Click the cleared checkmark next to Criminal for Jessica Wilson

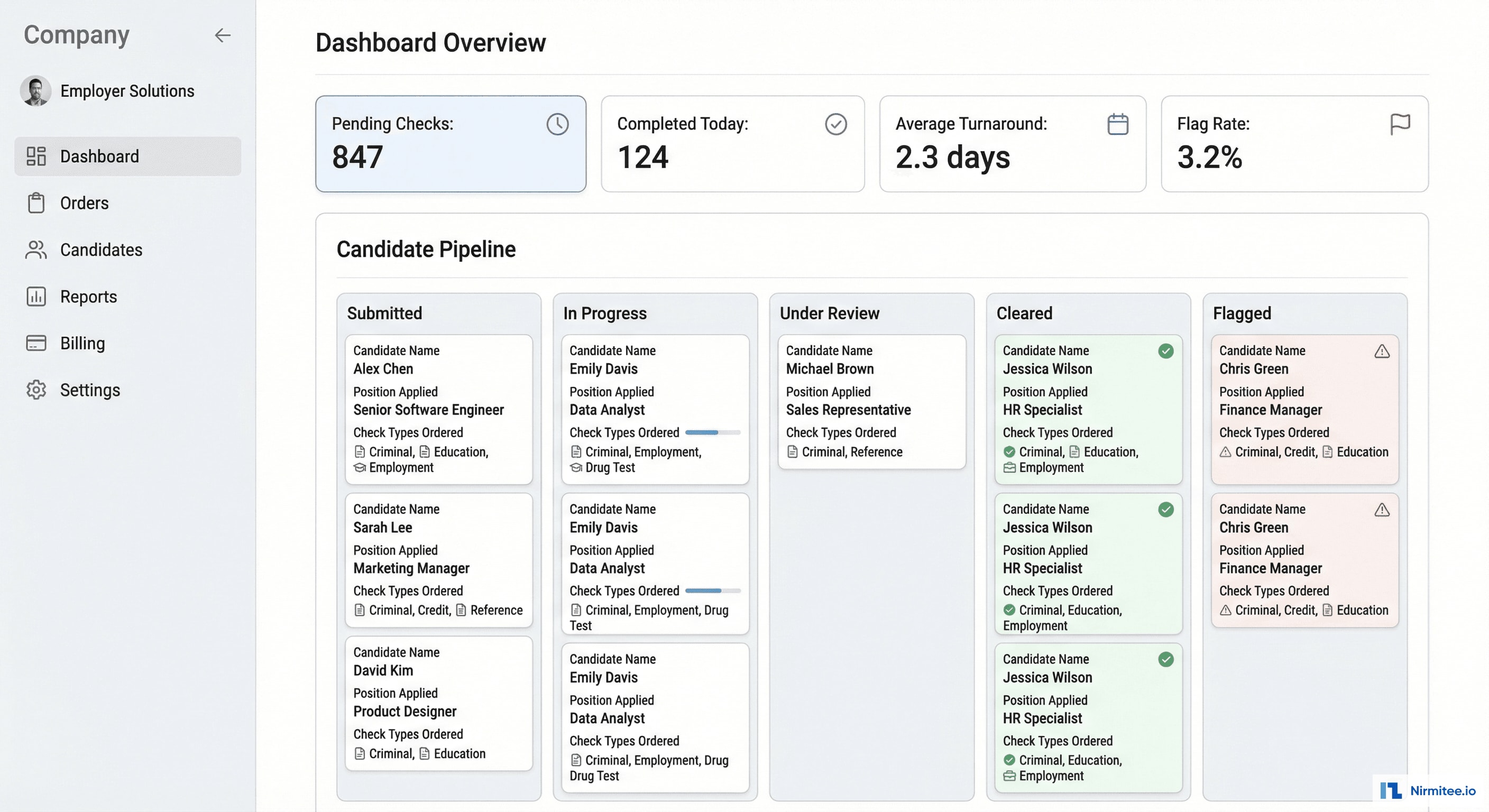click(1009, 451)
